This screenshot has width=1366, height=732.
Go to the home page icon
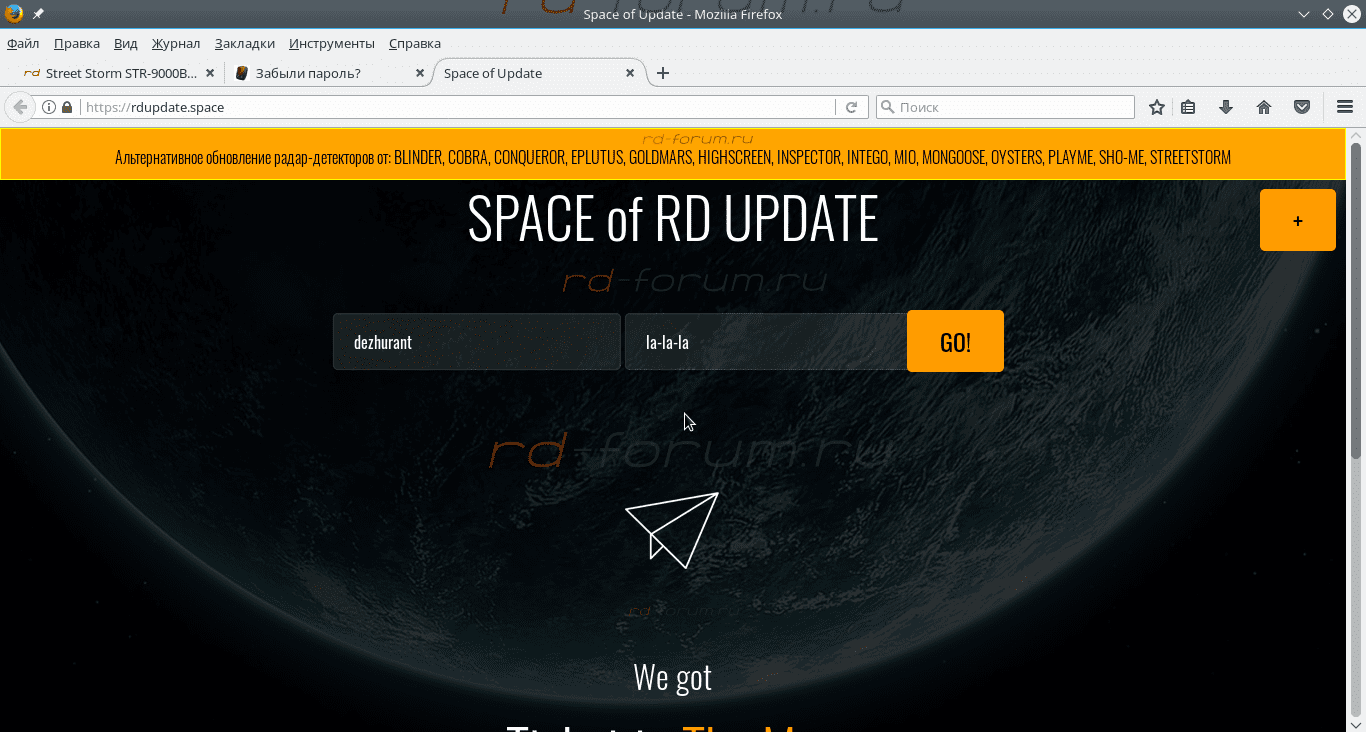(x=1264, y=107)
